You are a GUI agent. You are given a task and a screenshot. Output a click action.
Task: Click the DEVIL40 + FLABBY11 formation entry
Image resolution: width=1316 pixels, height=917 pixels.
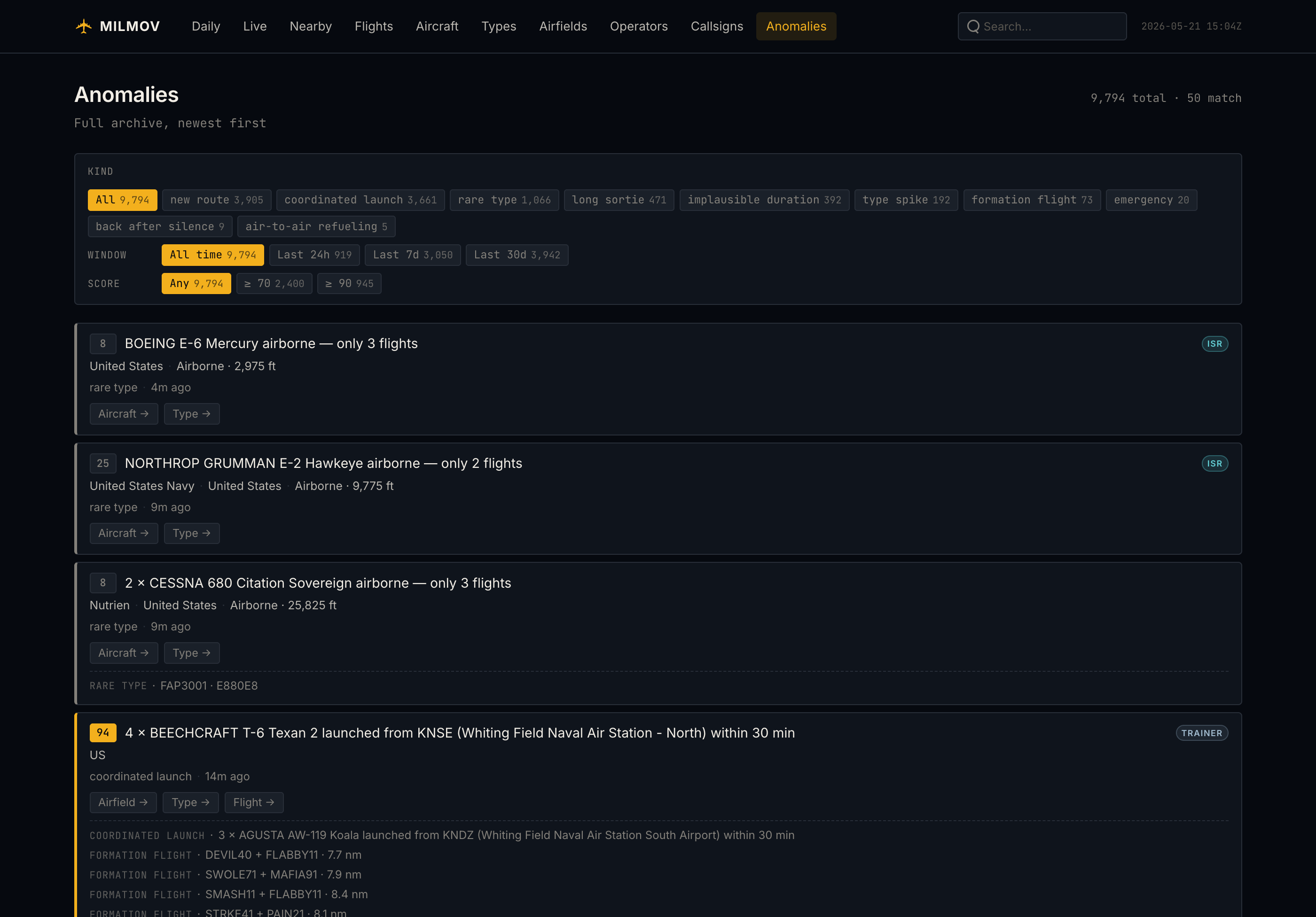pos(283,855)
